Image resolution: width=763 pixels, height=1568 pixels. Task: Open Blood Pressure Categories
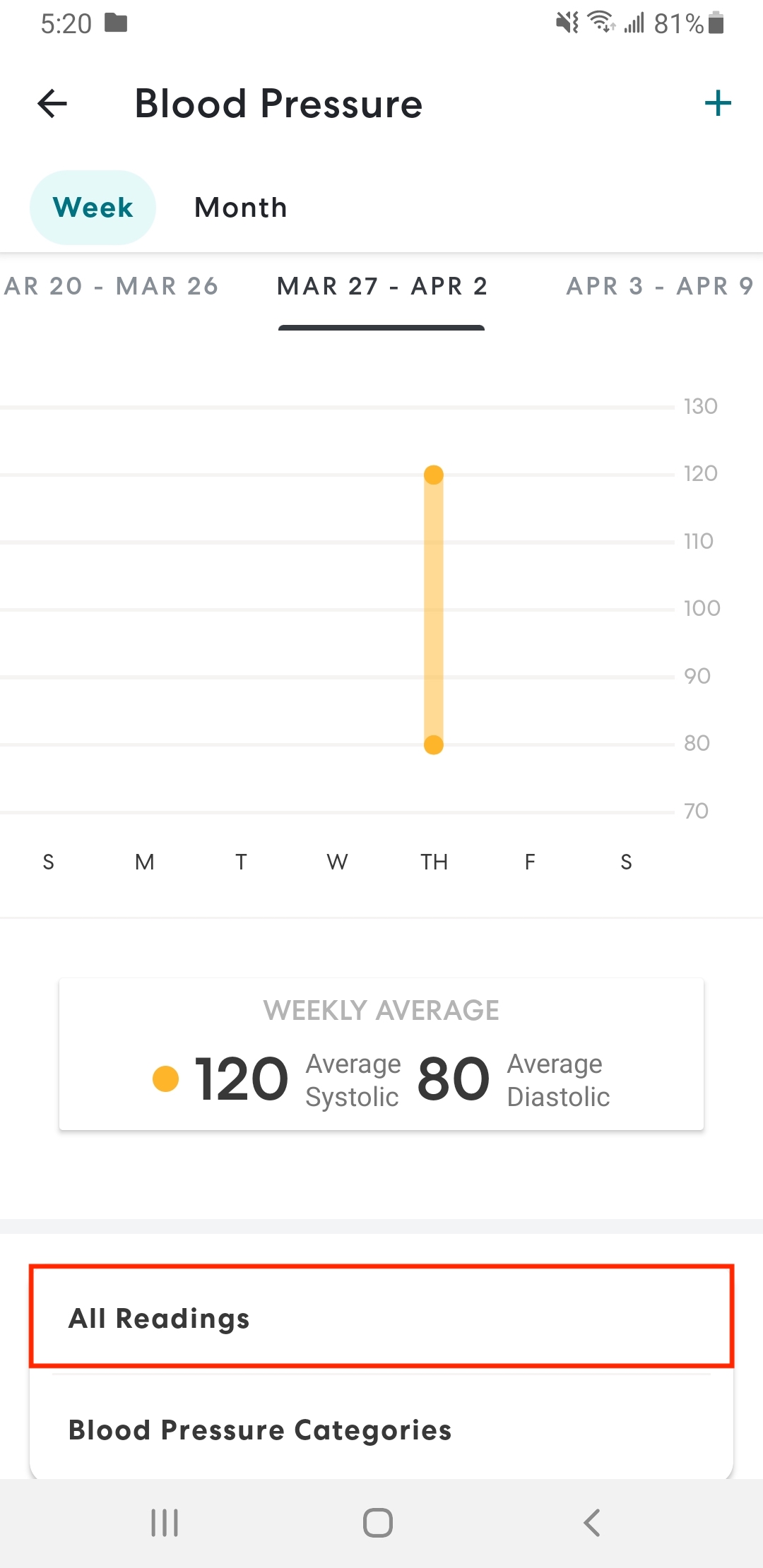pos(381,1430)
